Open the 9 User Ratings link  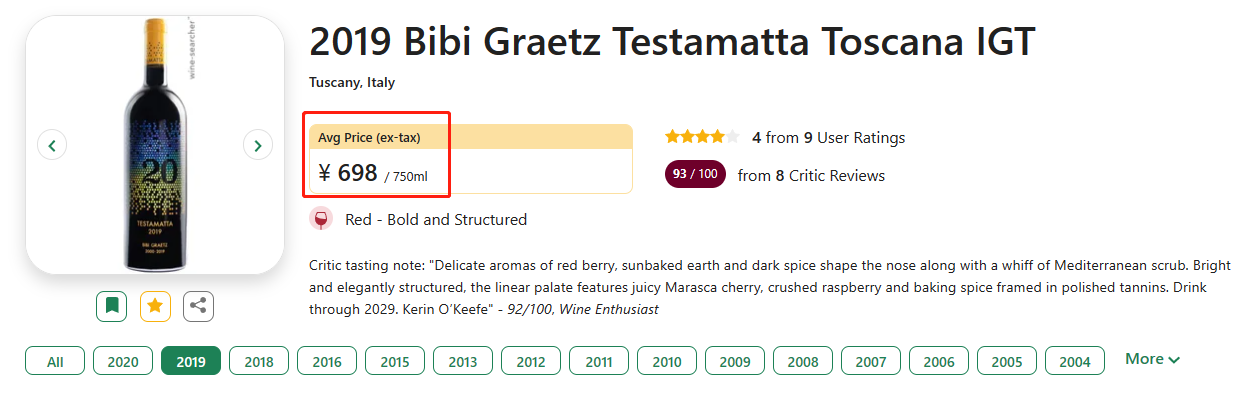854,137
